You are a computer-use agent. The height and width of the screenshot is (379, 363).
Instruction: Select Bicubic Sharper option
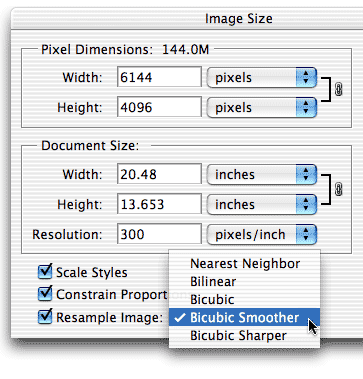click(x=245, y=335)
